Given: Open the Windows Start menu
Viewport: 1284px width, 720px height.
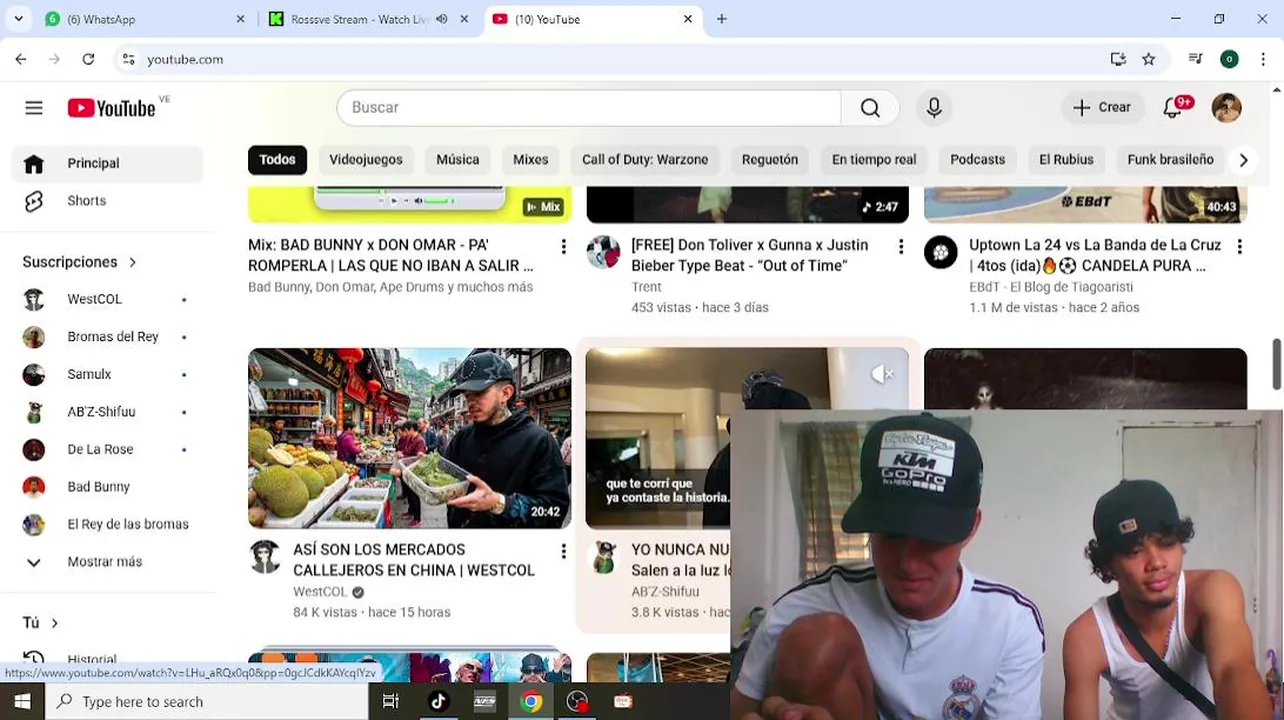Looking at the screenshot, I should tap(22, 702).
